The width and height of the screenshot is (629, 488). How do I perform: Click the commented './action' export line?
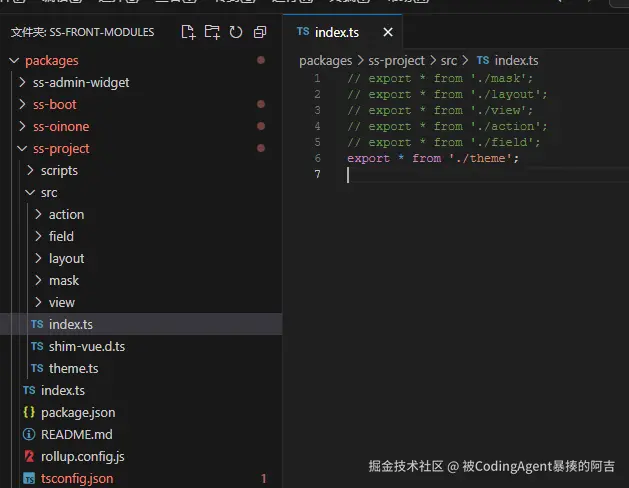point(447,126)
